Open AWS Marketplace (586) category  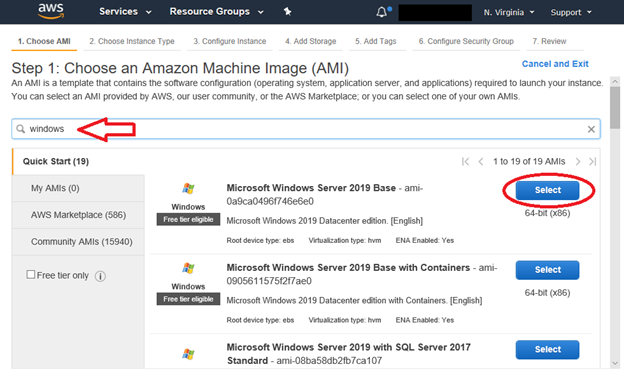78,215
